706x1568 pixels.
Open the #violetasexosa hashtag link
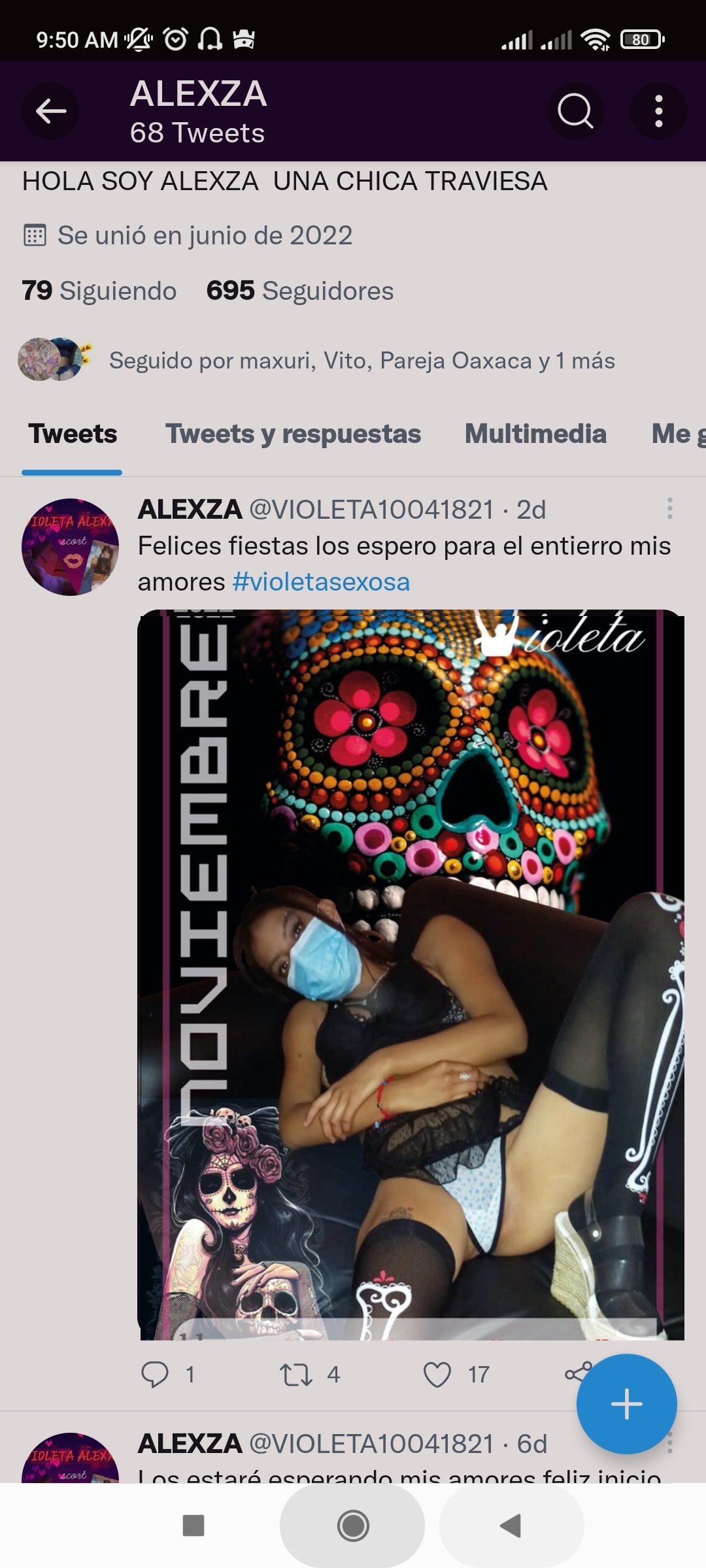(x=321, y=581)
